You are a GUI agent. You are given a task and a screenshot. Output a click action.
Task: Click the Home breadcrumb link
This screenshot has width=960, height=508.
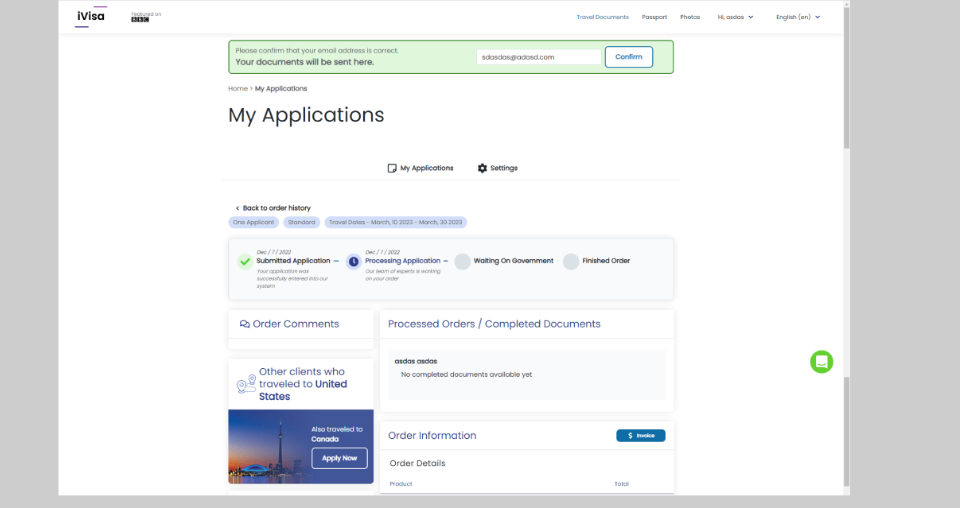(238, 89)
